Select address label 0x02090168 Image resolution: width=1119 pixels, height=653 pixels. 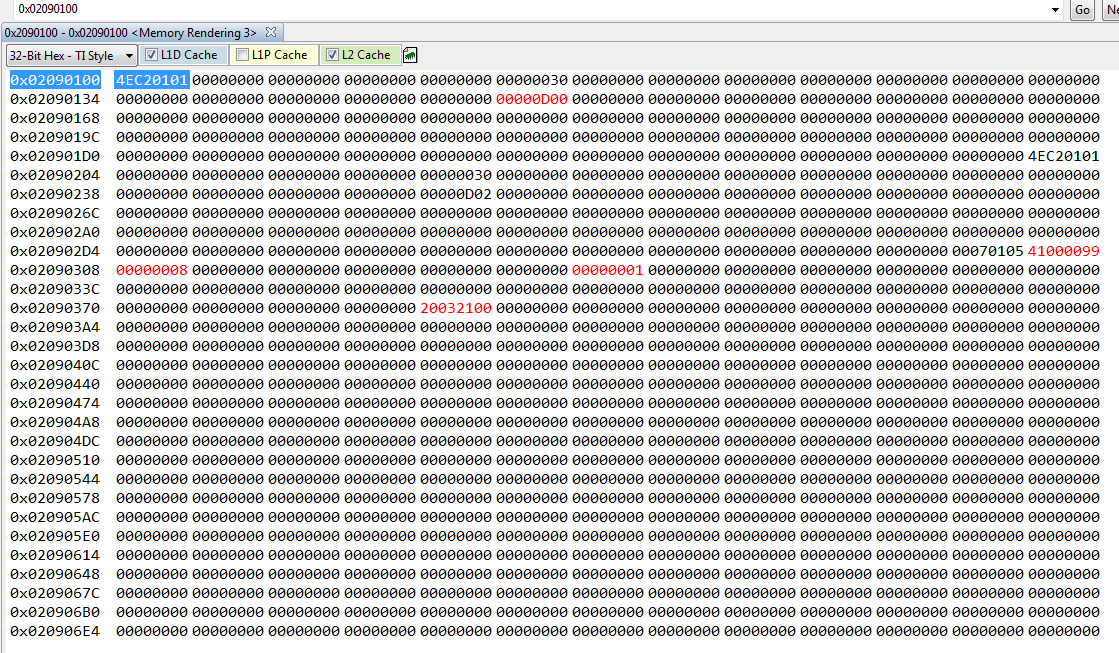click(55, 118)
